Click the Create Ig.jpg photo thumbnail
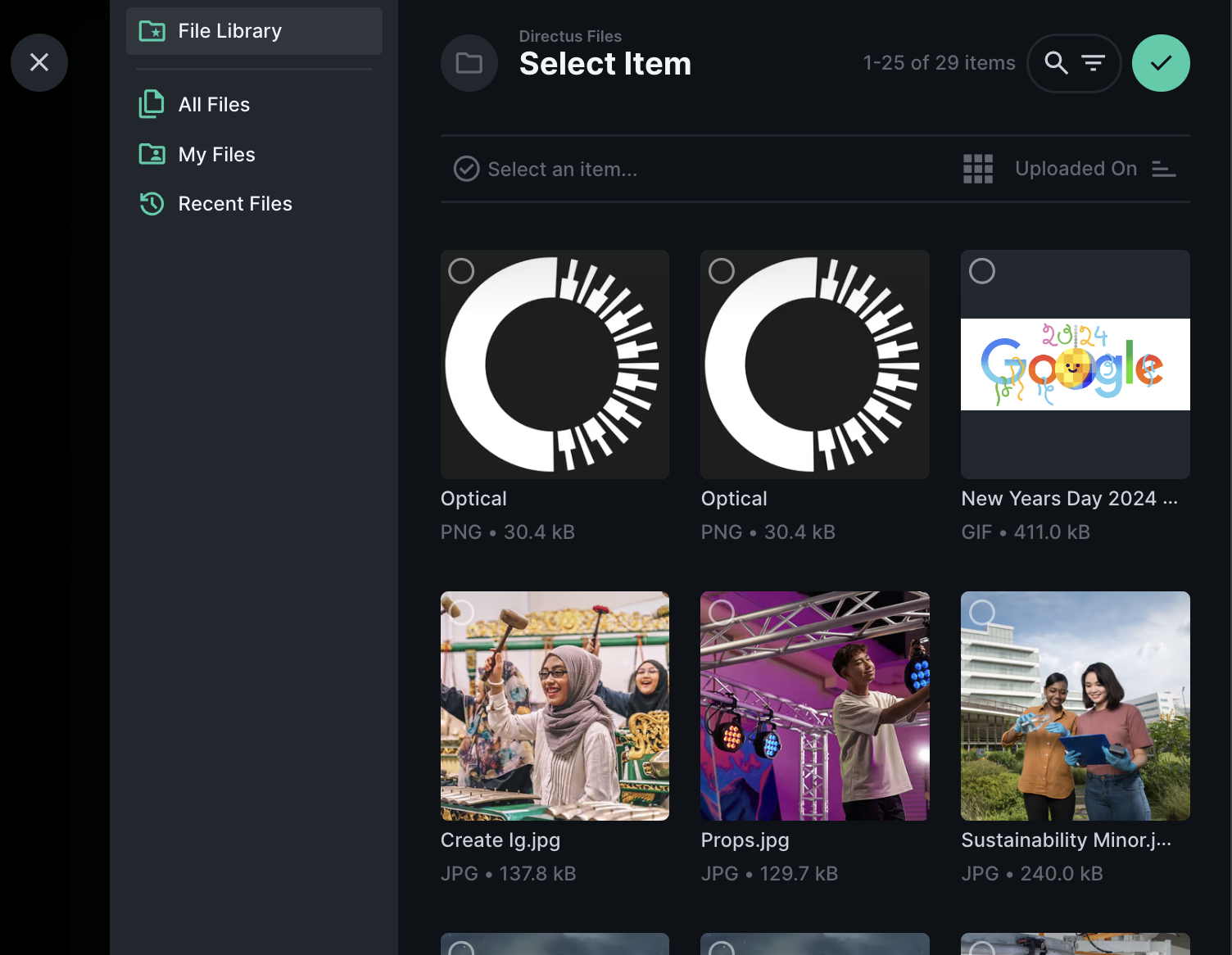1232x955 pixels. click(x=555, y=706)
